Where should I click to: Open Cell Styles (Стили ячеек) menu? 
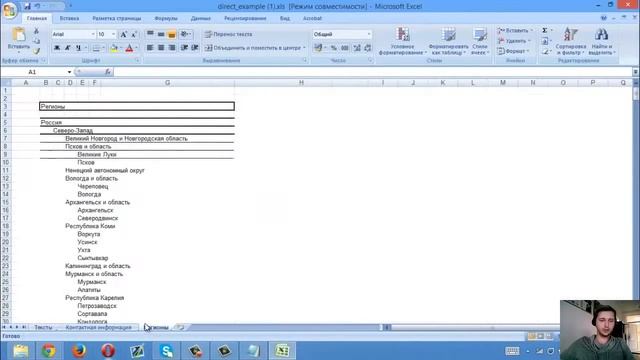(480, 41)
